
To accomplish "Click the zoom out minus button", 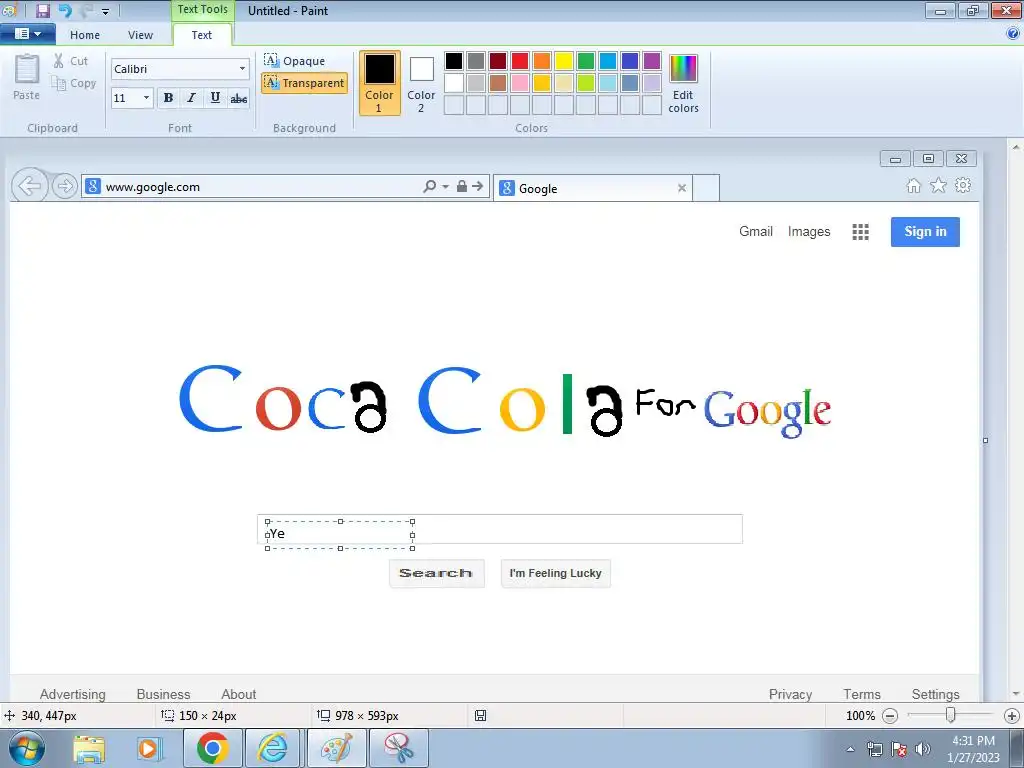I will click(x=889, y=716).
